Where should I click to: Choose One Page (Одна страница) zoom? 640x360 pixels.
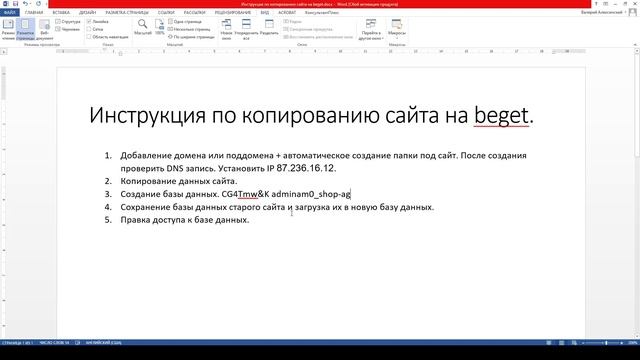pyautogui.click(x=185, y=22)
